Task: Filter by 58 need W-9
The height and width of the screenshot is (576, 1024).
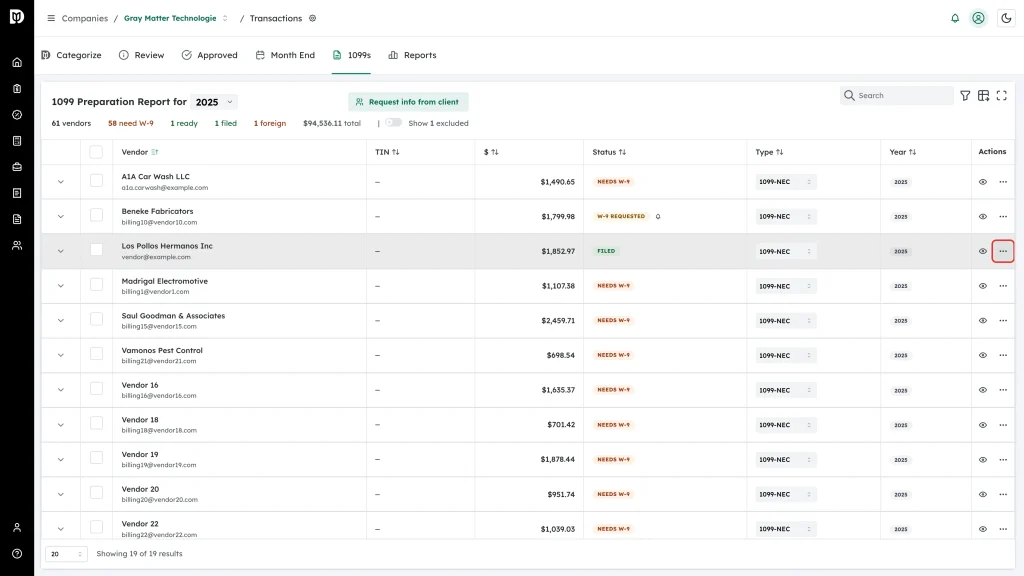Action: click(131, 123)
